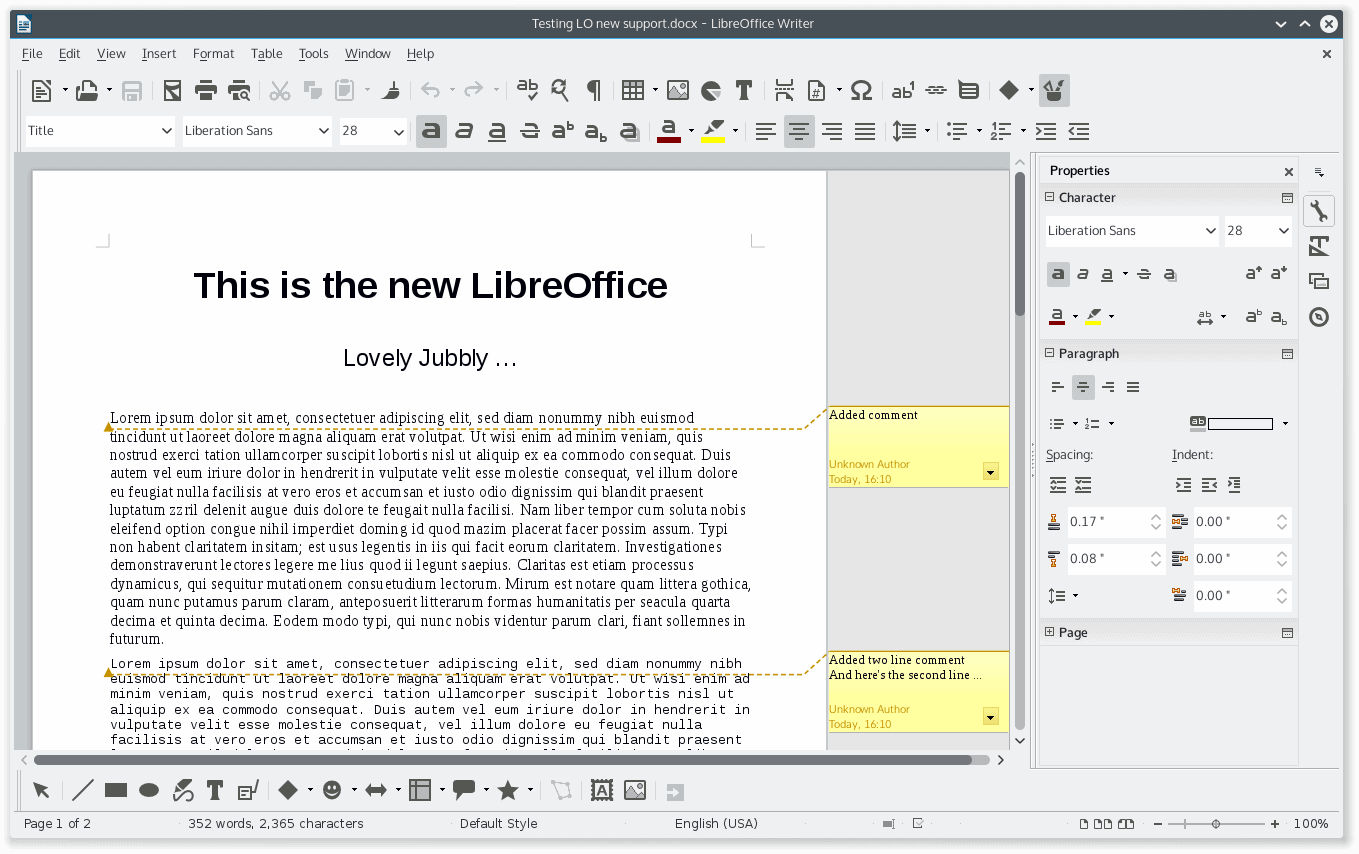Select the Line drawing tool

pyautogui.click(x=83, y=790)
